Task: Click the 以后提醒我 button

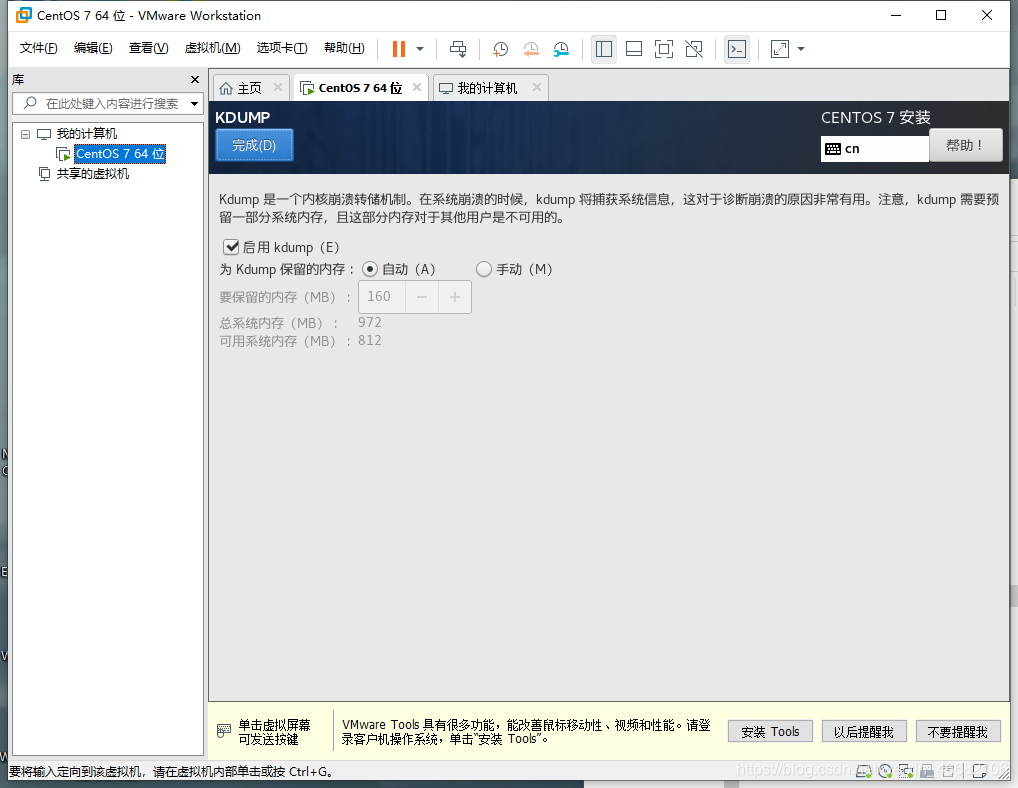Action: point(863,732)
